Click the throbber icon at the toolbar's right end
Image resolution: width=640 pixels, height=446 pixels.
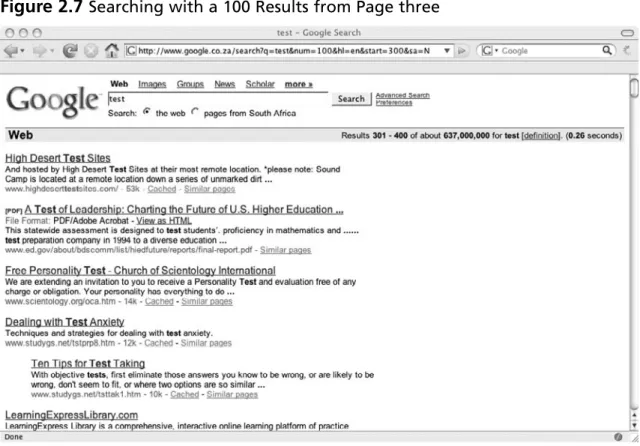pyautogui.click(x=627, y=51)
